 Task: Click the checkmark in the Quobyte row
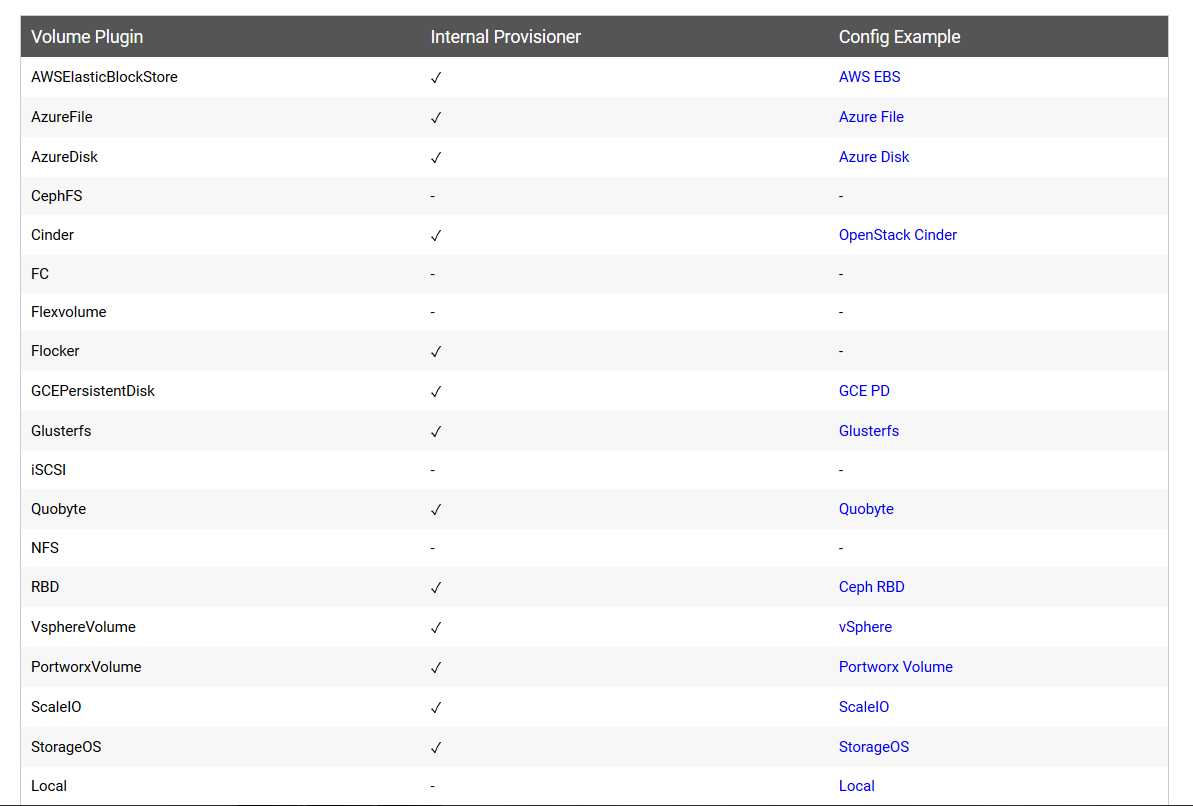coord(436,510)
